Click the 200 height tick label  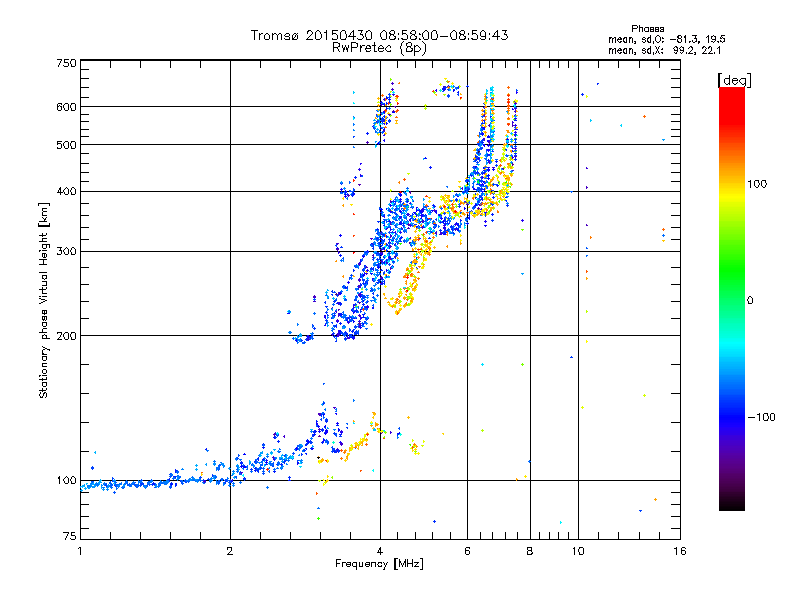click(x=66, y=336)
